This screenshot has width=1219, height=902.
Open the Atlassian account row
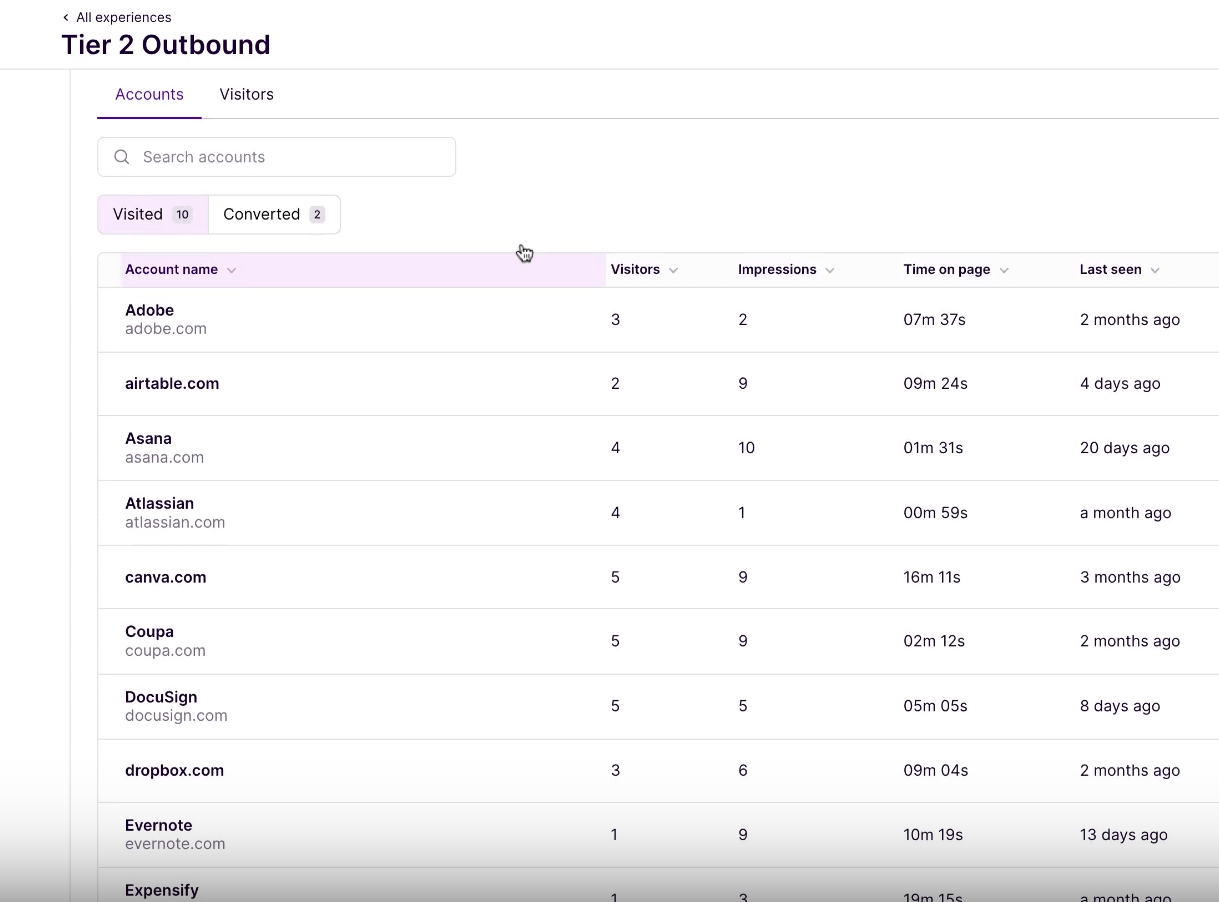click(x=658, y=513)
